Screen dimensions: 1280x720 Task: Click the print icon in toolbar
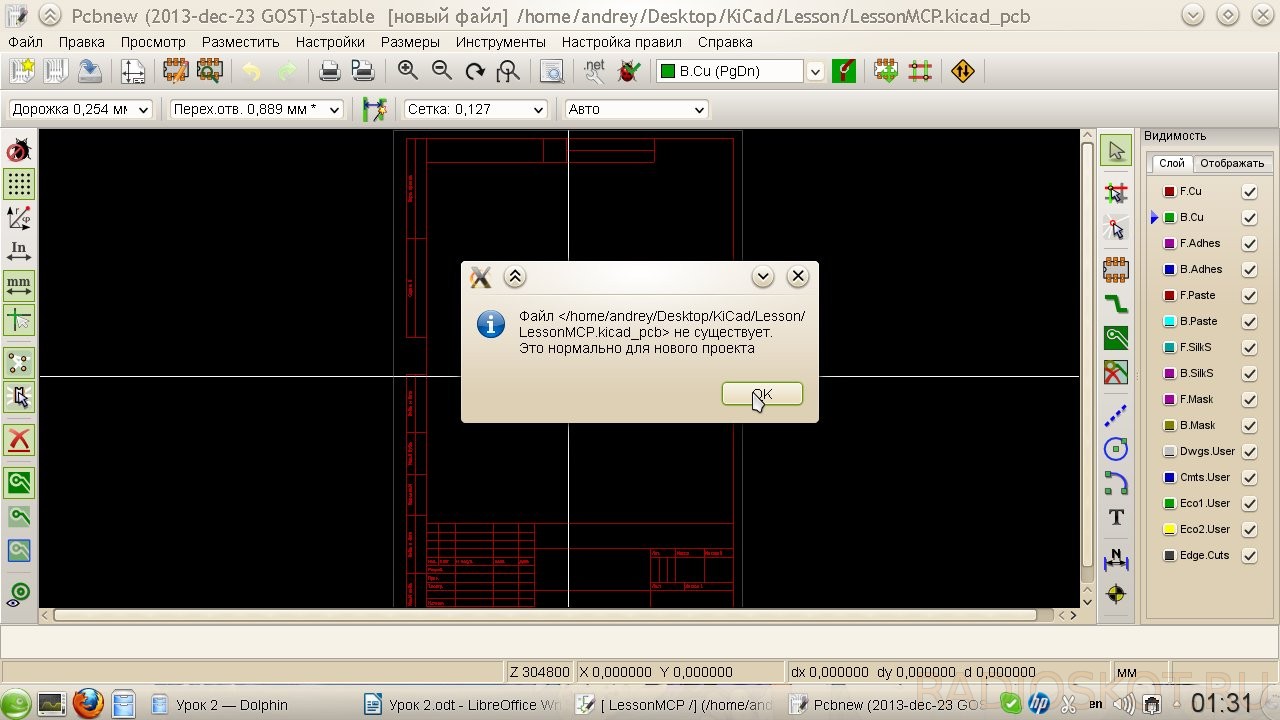click(329, 71)
